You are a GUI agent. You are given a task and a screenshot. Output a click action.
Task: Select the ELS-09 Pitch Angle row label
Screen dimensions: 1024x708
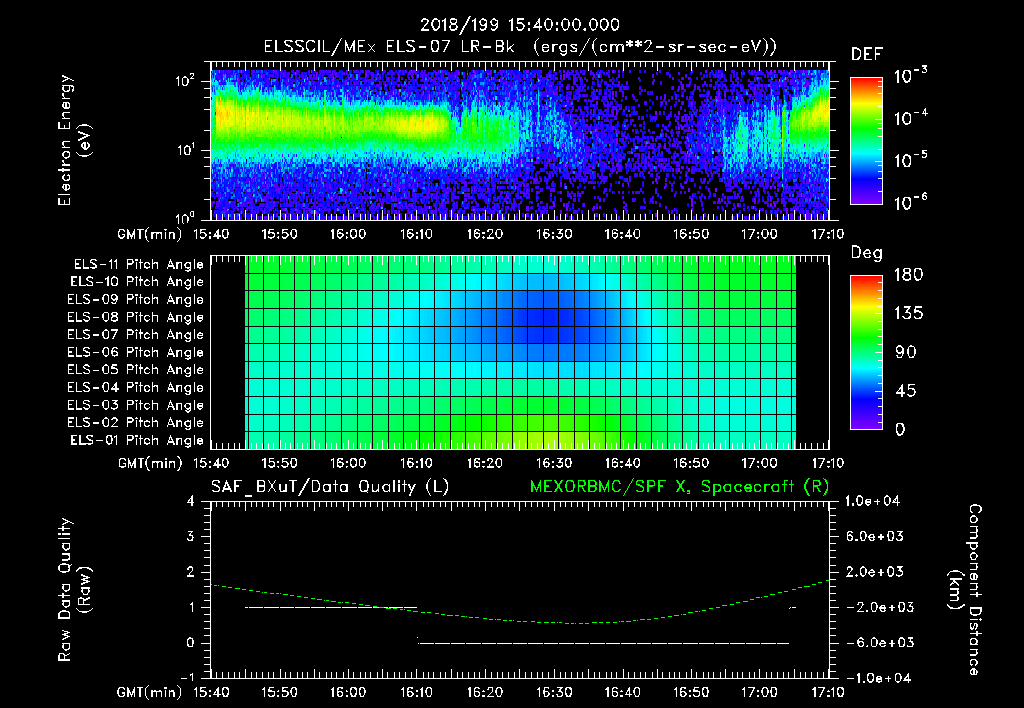click(135, 300)
